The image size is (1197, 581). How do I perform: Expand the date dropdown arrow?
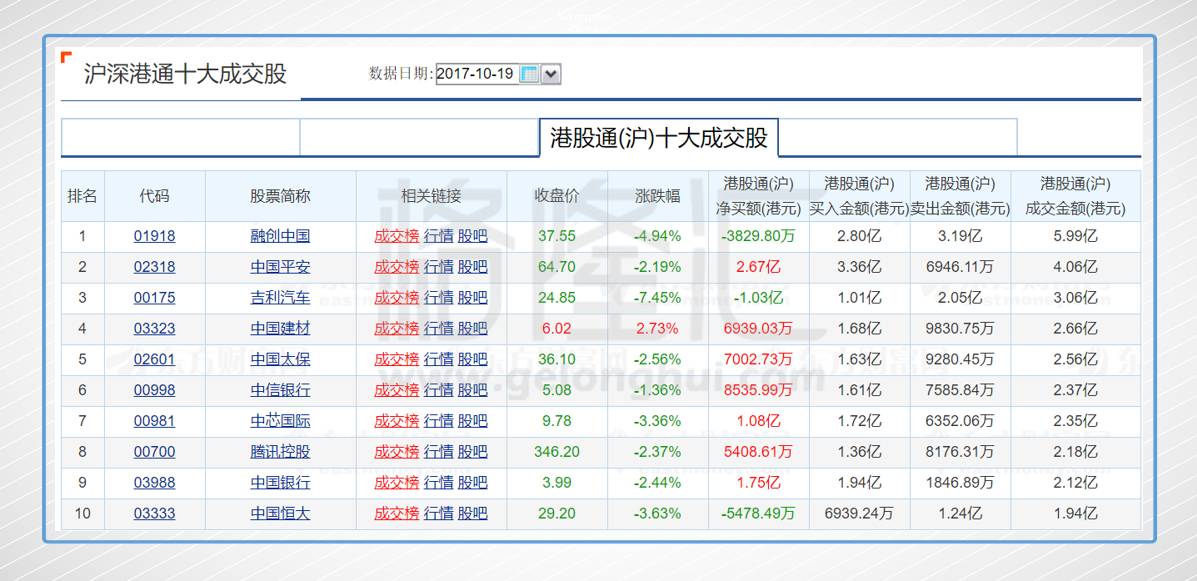click(551, 73)
